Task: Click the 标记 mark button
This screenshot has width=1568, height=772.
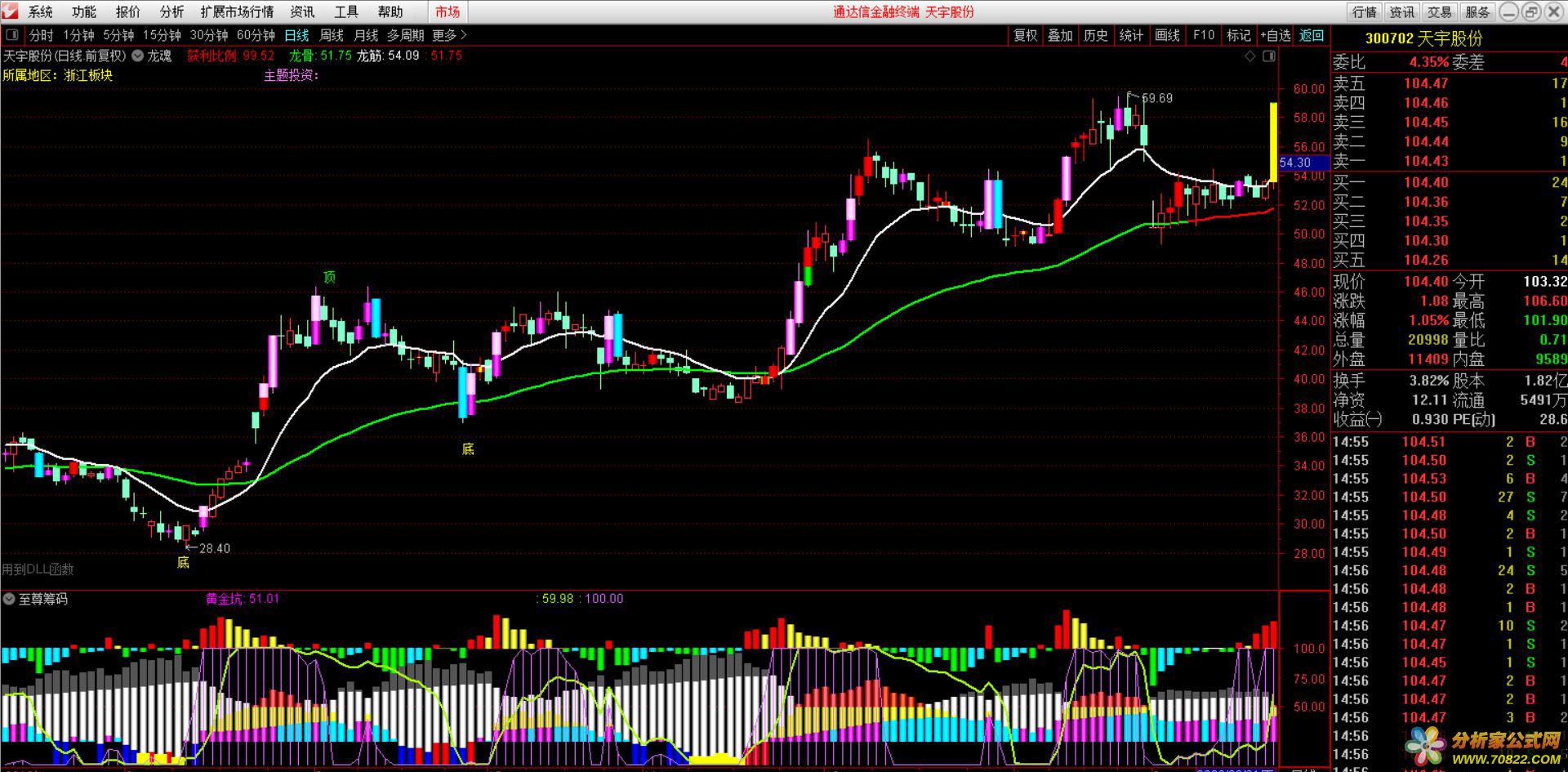Action: 1238,35
